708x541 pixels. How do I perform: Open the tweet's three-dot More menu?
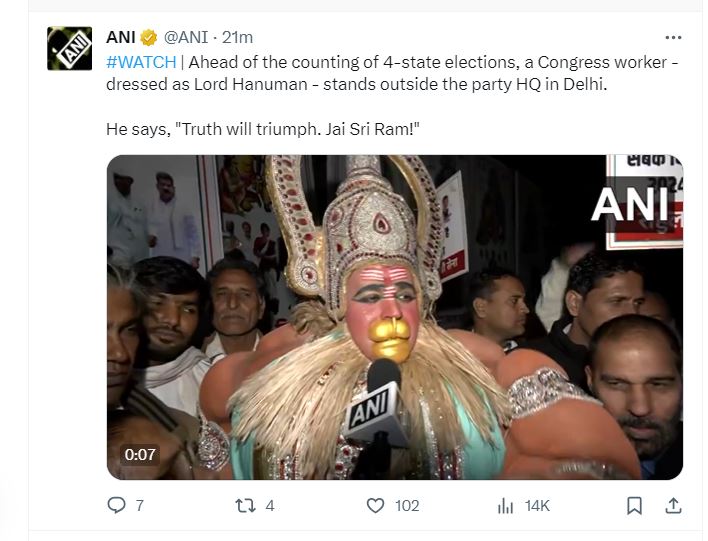tap(673, 38)
